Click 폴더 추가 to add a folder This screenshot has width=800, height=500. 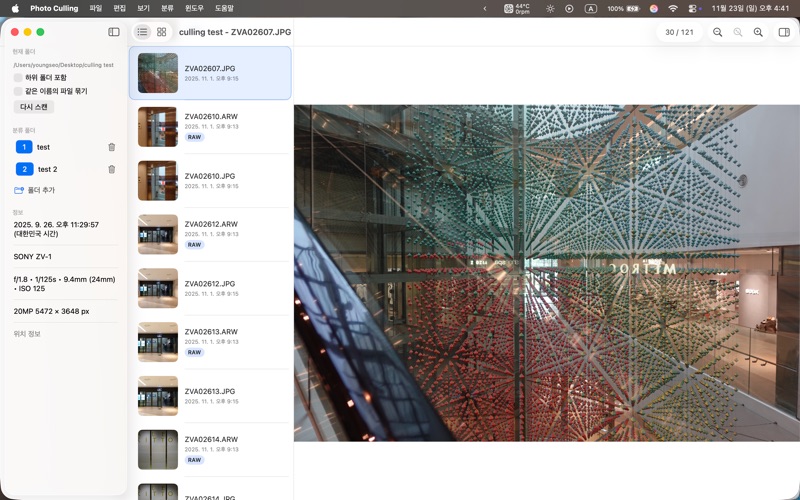[34, 190]
